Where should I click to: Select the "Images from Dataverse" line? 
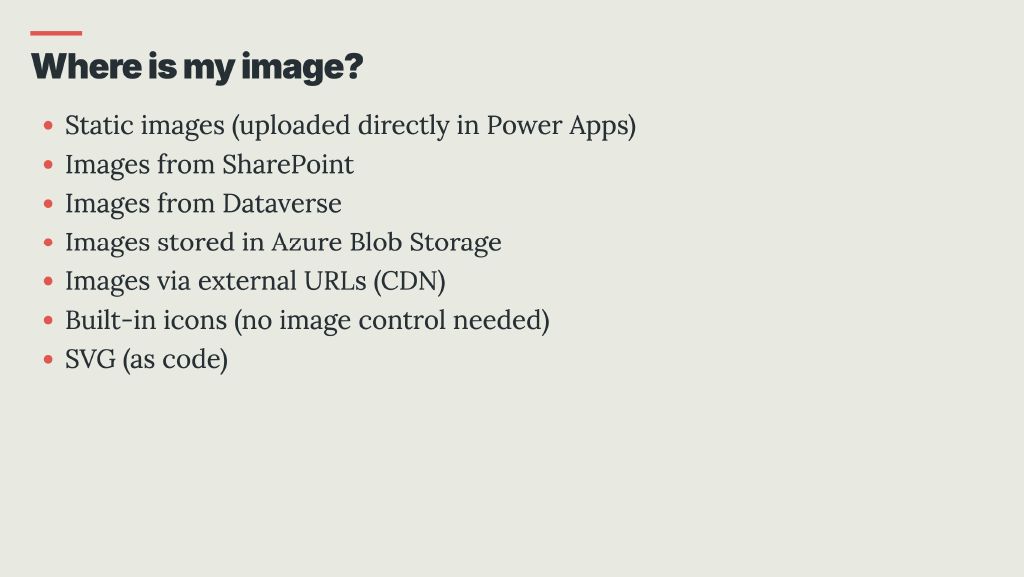point(203,203)
